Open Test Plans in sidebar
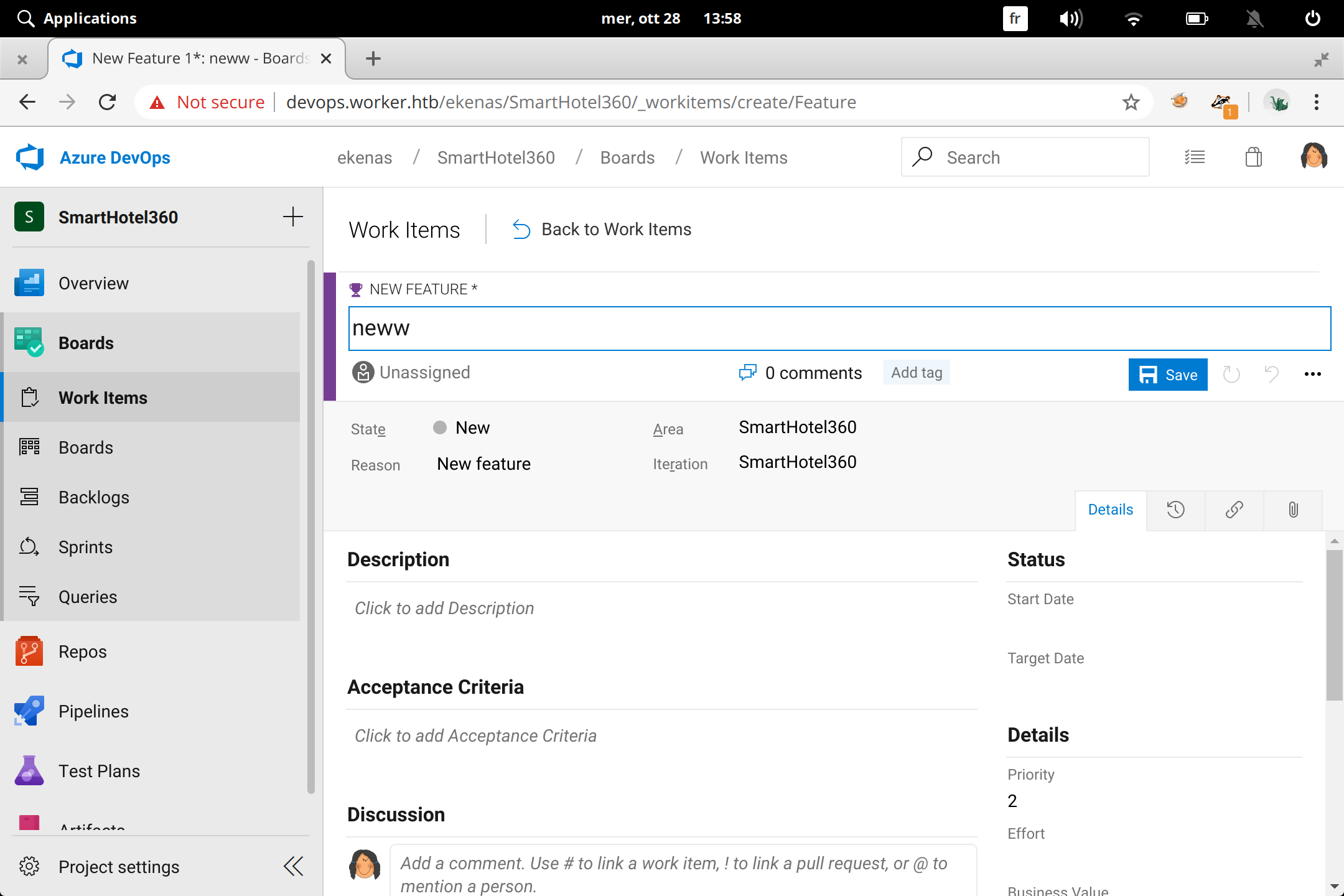Screen dimensions: 1344x896 click(x=99, y=771)
